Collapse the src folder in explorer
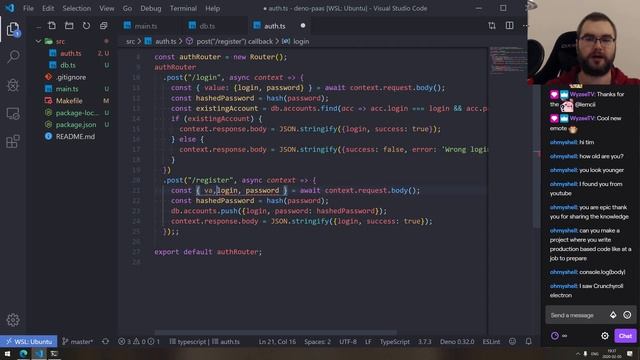640x360 pixels. [38, 41]
